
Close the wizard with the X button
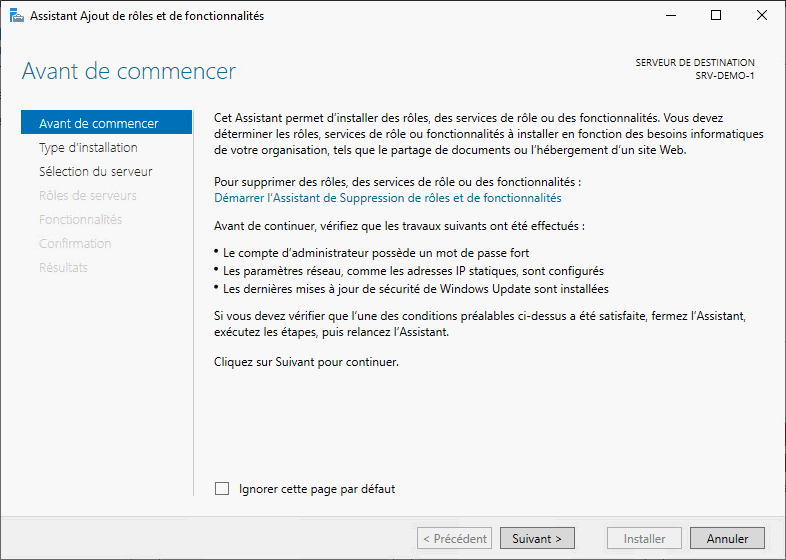pyautogui.click(x=762, y=16)
